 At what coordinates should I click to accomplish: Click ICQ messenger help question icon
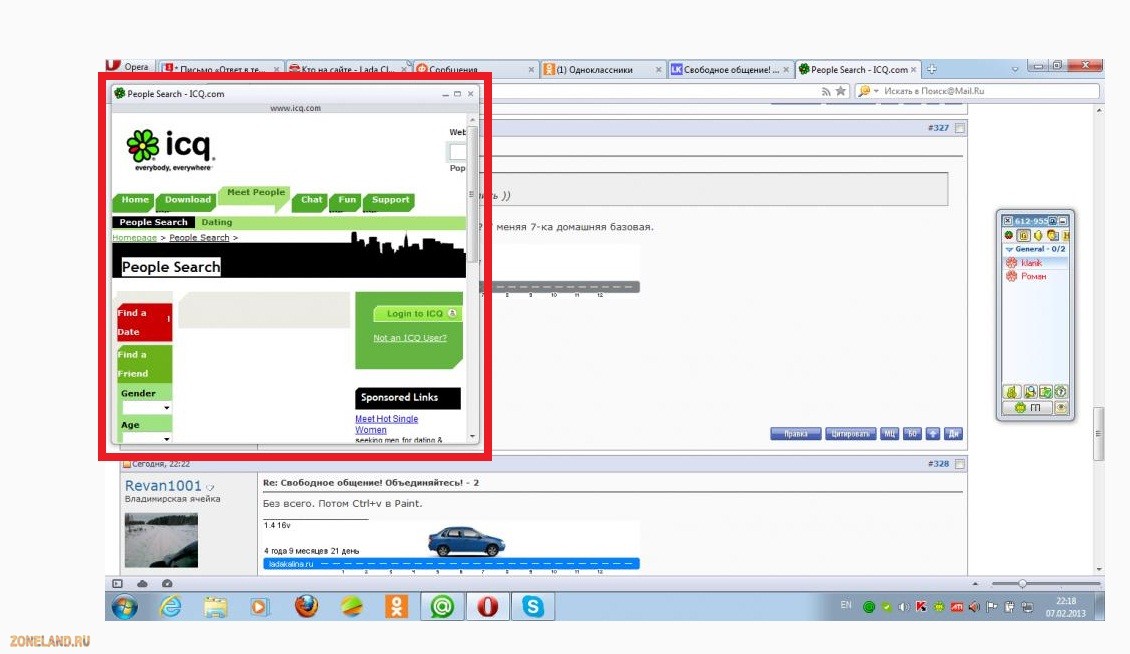pyautogui.click(x=1061, y=392)
